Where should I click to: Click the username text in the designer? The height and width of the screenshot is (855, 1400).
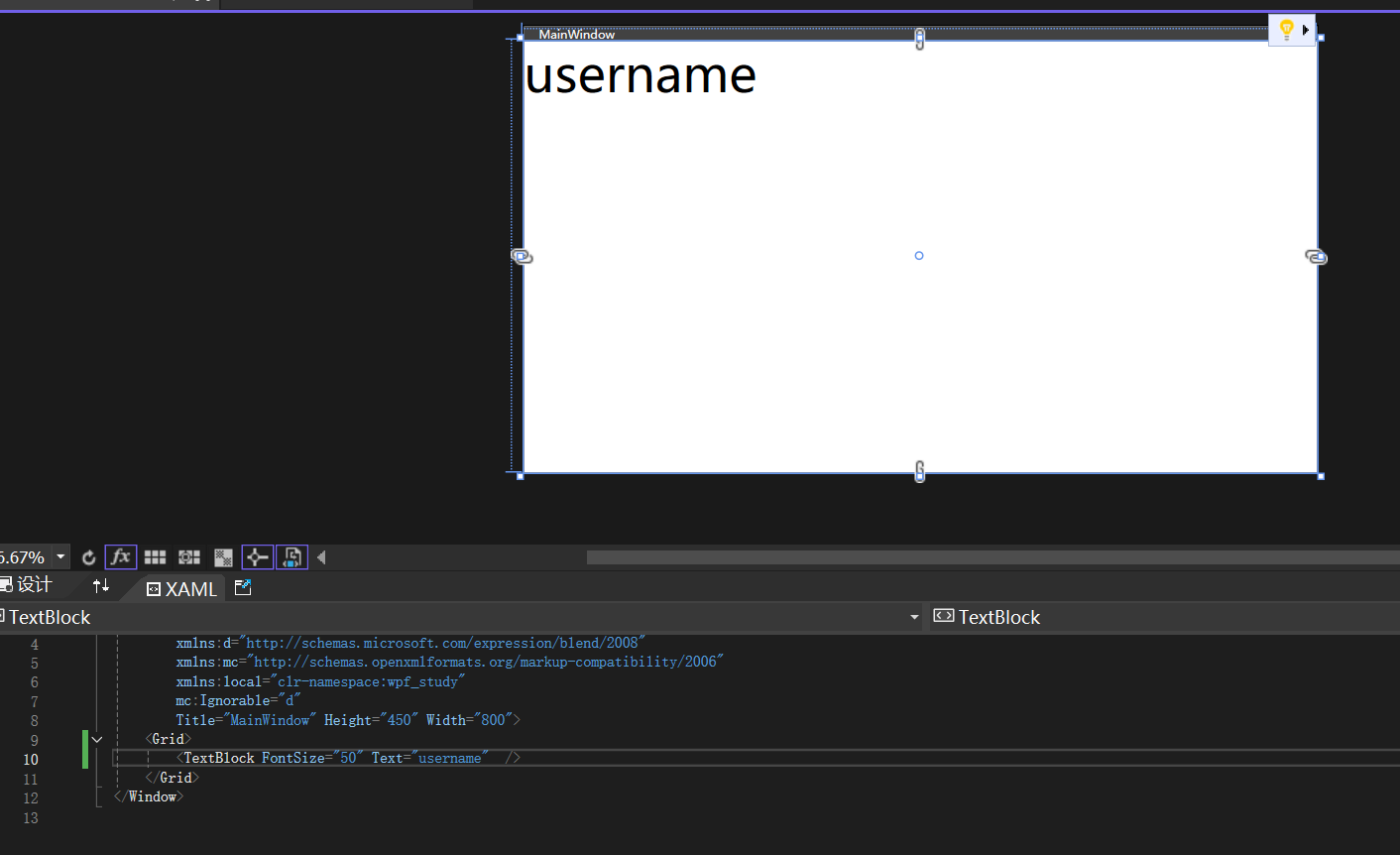(x=641, y=75)
